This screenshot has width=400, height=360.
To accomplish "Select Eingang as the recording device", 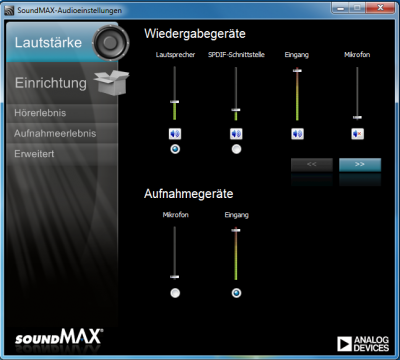I will click(x=236, y=293).
